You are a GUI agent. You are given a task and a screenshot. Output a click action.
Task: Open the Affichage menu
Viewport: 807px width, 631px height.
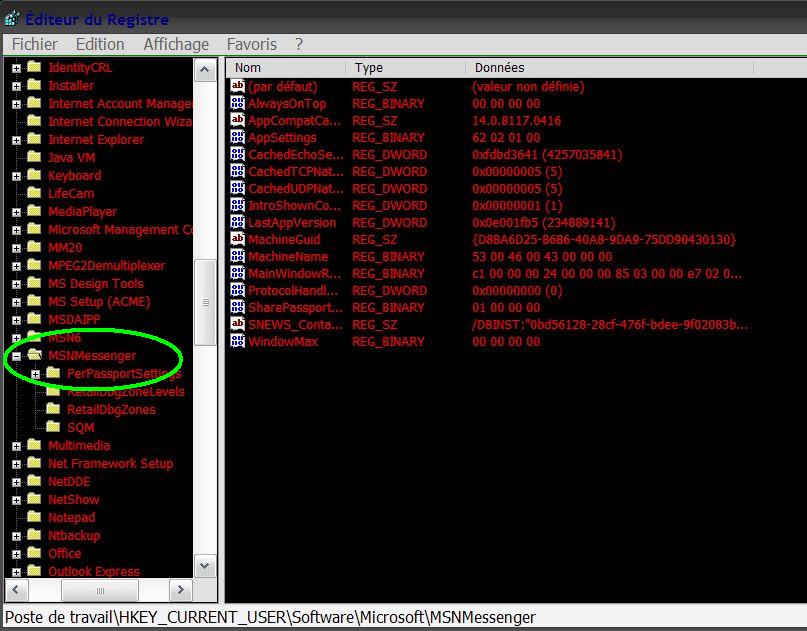click(x=176, y=45)
